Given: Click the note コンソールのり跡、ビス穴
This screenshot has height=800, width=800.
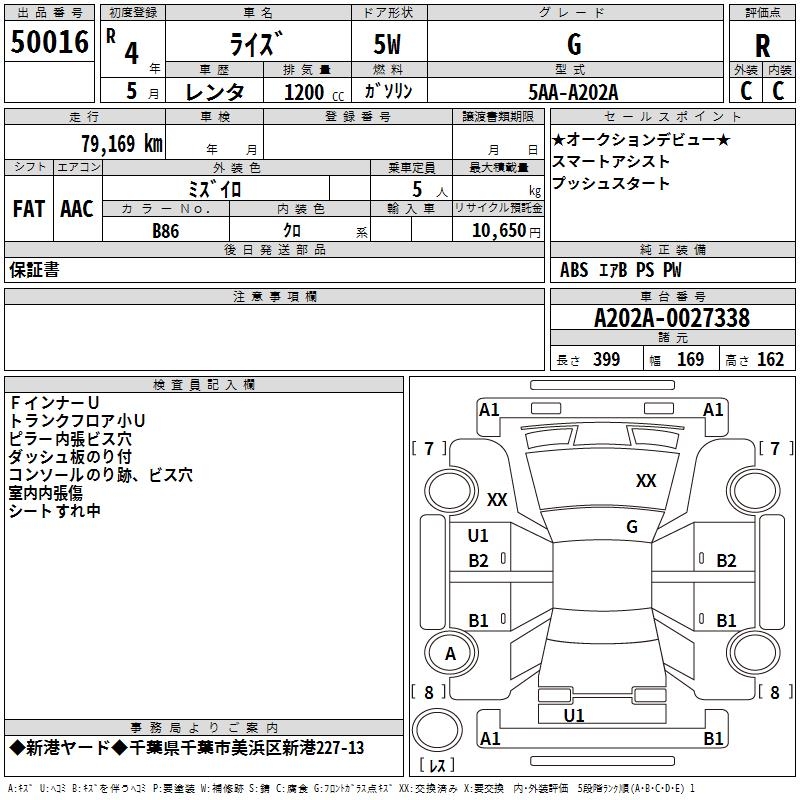Looking at the screenshot, I should coord(101,475).
